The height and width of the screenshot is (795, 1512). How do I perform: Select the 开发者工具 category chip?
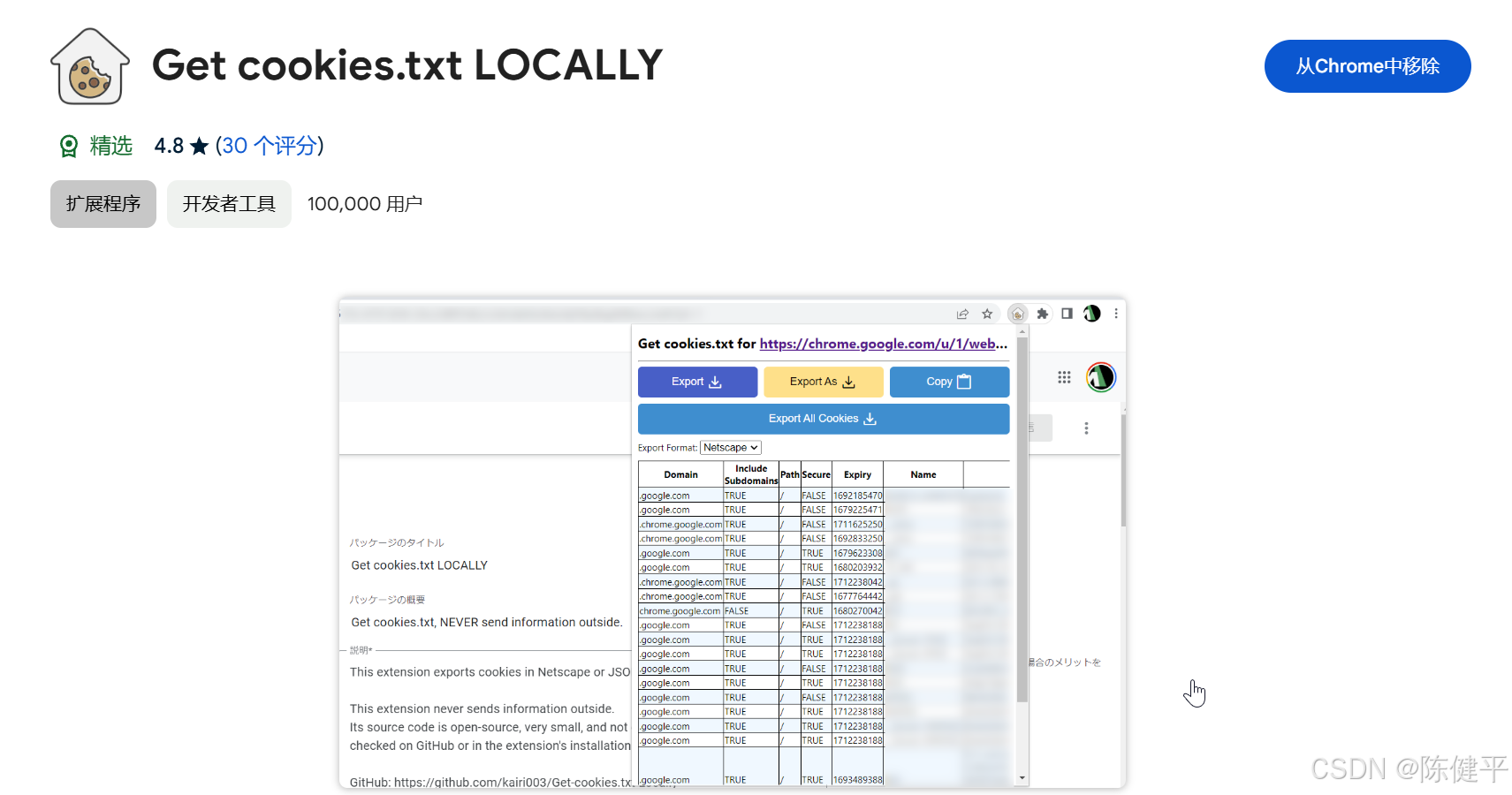229,204
